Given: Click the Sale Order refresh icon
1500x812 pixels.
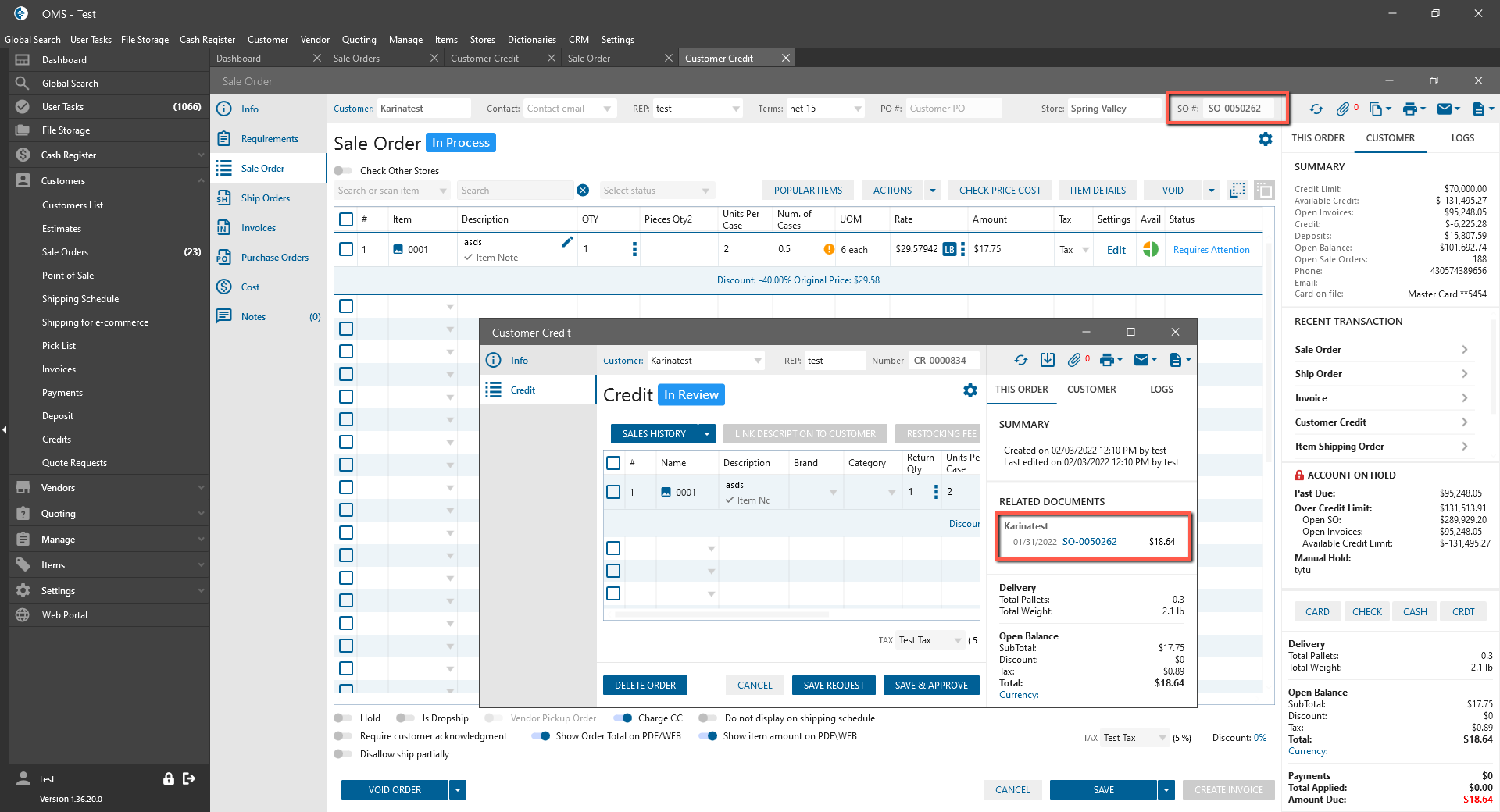Looking at the screenshot, I should (x=1316, y=109).
